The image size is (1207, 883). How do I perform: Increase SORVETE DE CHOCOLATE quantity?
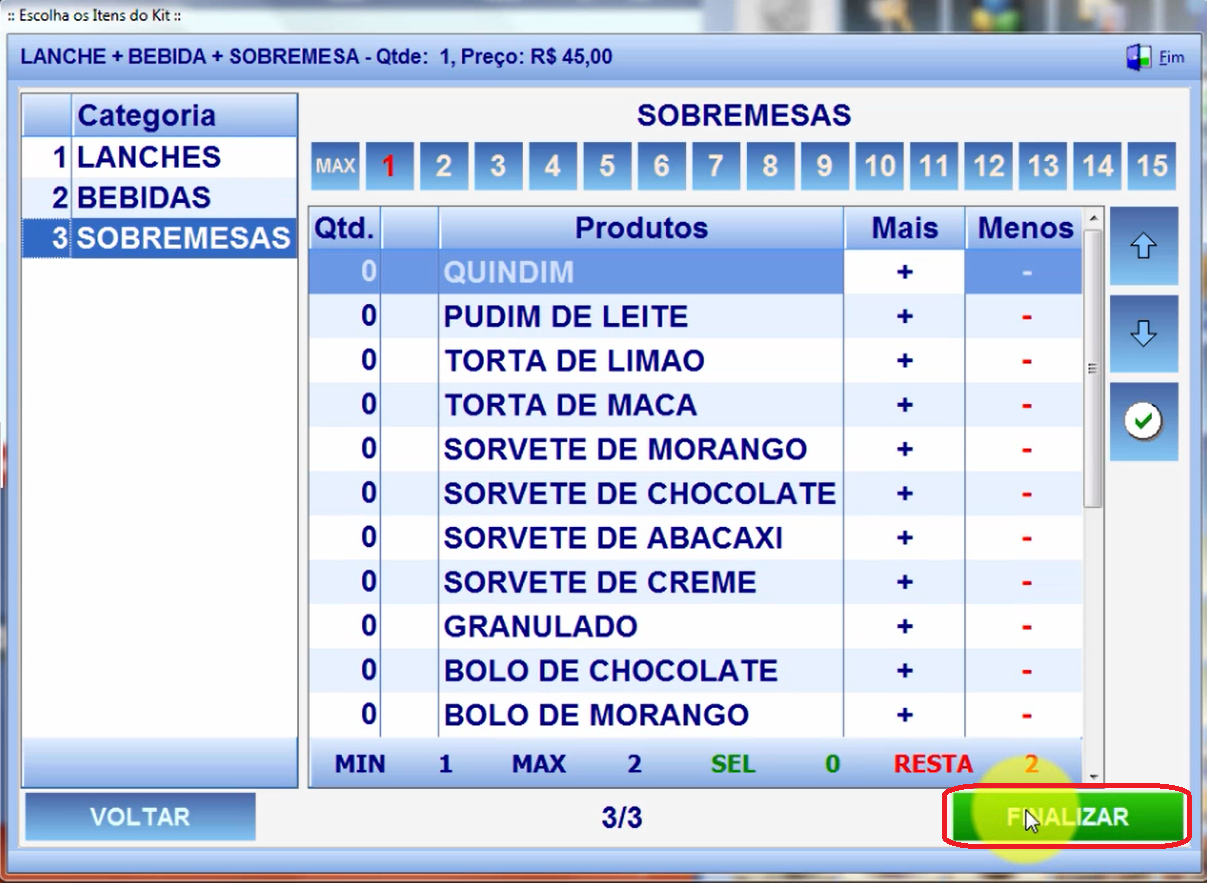(905, 494)
